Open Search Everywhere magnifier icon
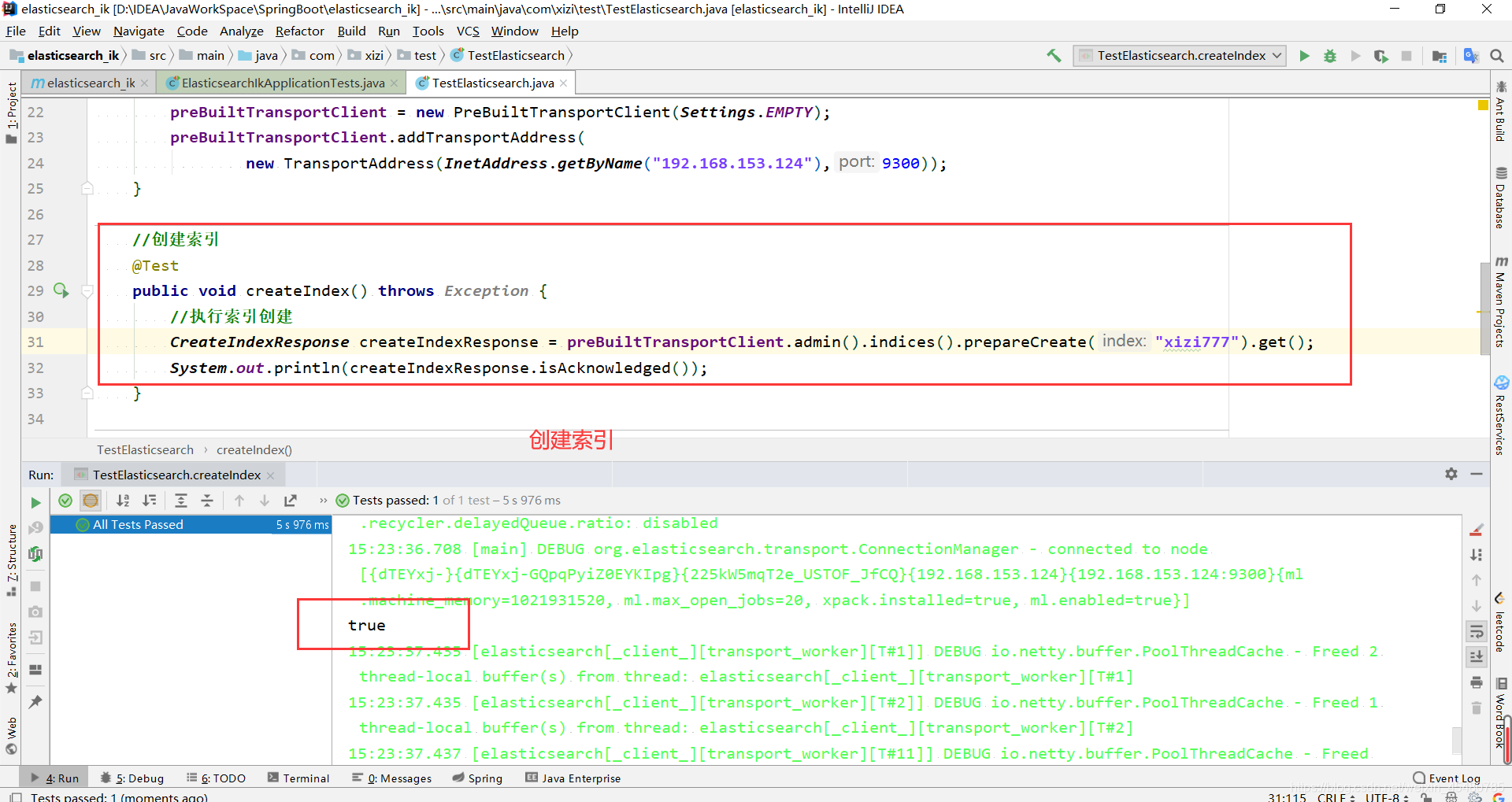This screenshot has width=1512, height=802. 1497,56
